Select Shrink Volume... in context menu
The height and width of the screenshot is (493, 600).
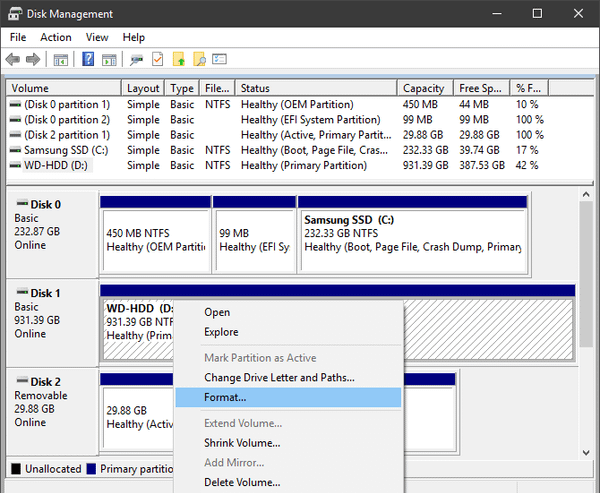(242, 443)
